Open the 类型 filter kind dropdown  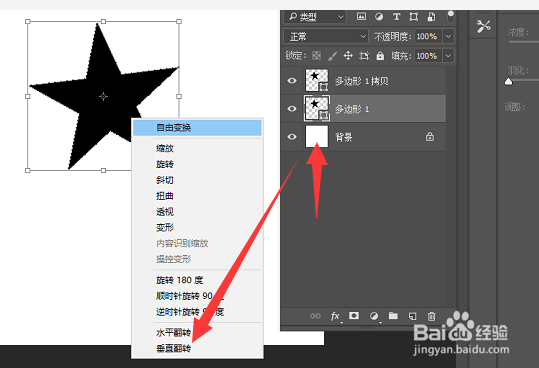(315, 16)
